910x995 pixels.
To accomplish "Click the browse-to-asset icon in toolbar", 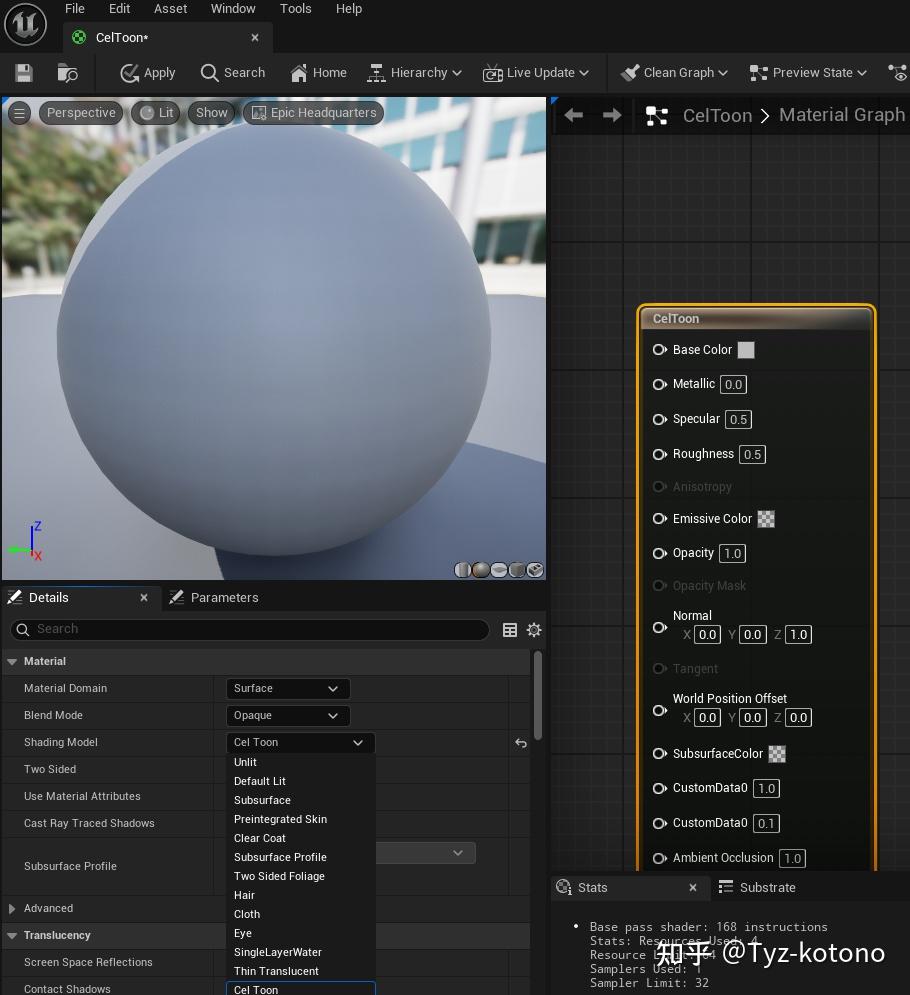I will point(66,72).
